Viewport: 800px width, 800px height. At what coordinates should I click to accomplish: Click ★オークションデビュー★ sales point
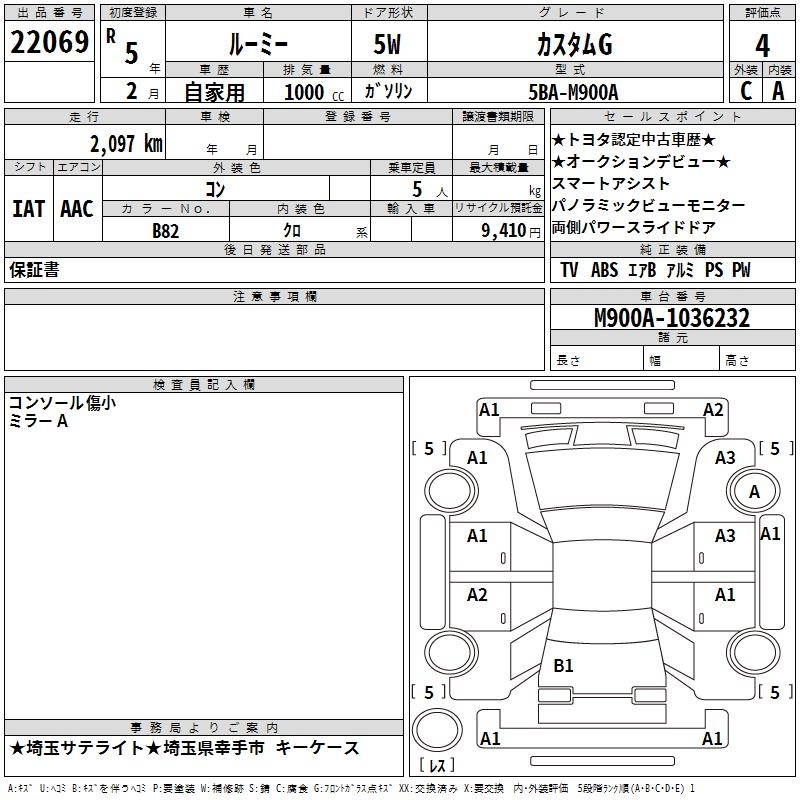click(641, 162)
